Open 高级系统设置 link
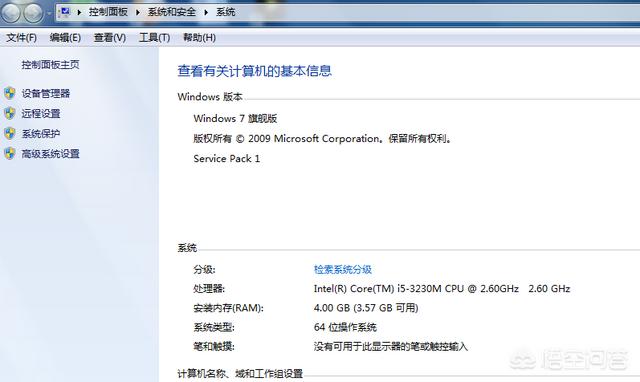This screenshot has height=382, width=640. tap(51, 154)
